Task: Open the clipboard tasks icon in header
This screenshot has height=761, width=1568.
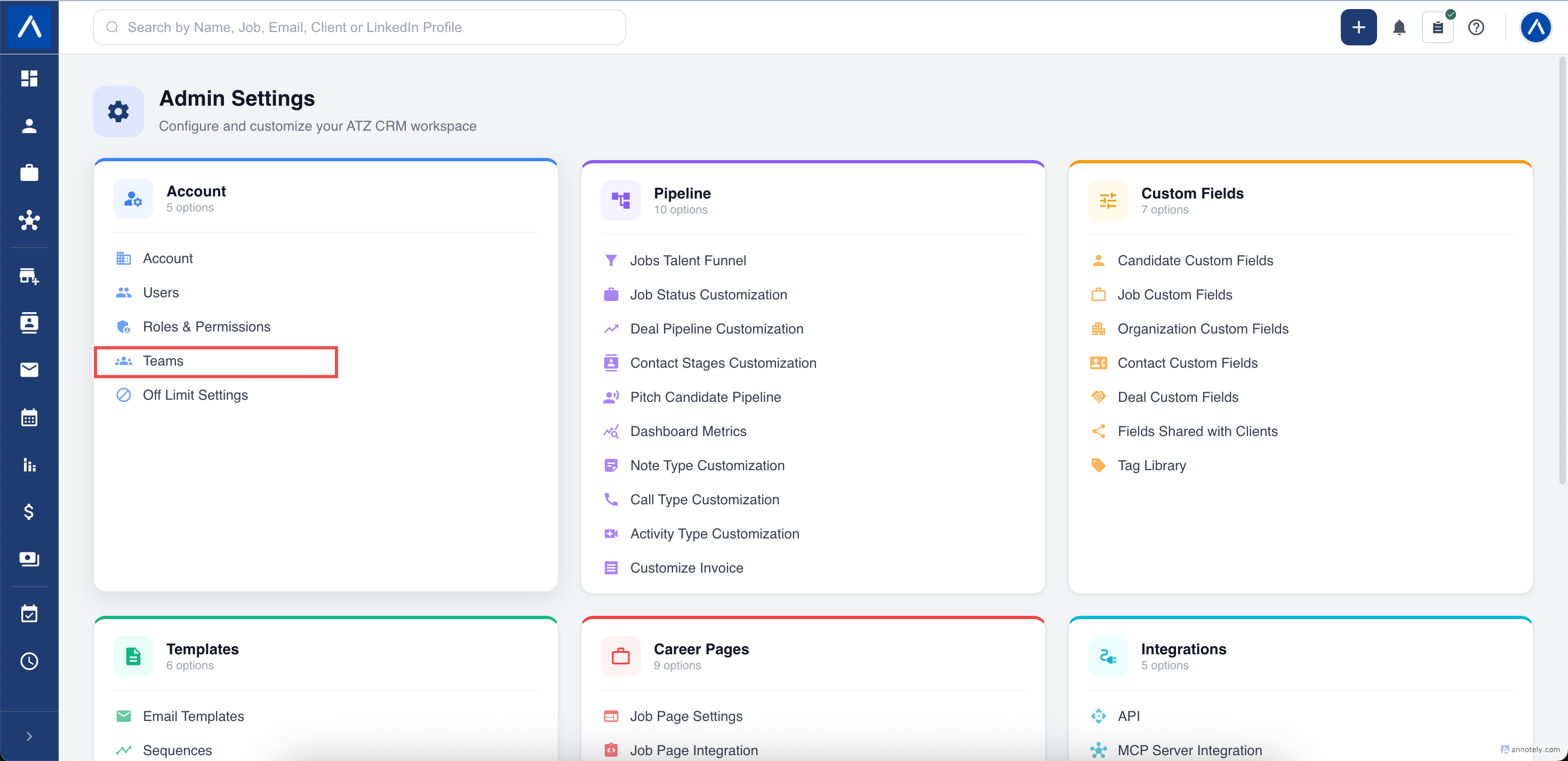Action: (x=1437, y=27)
